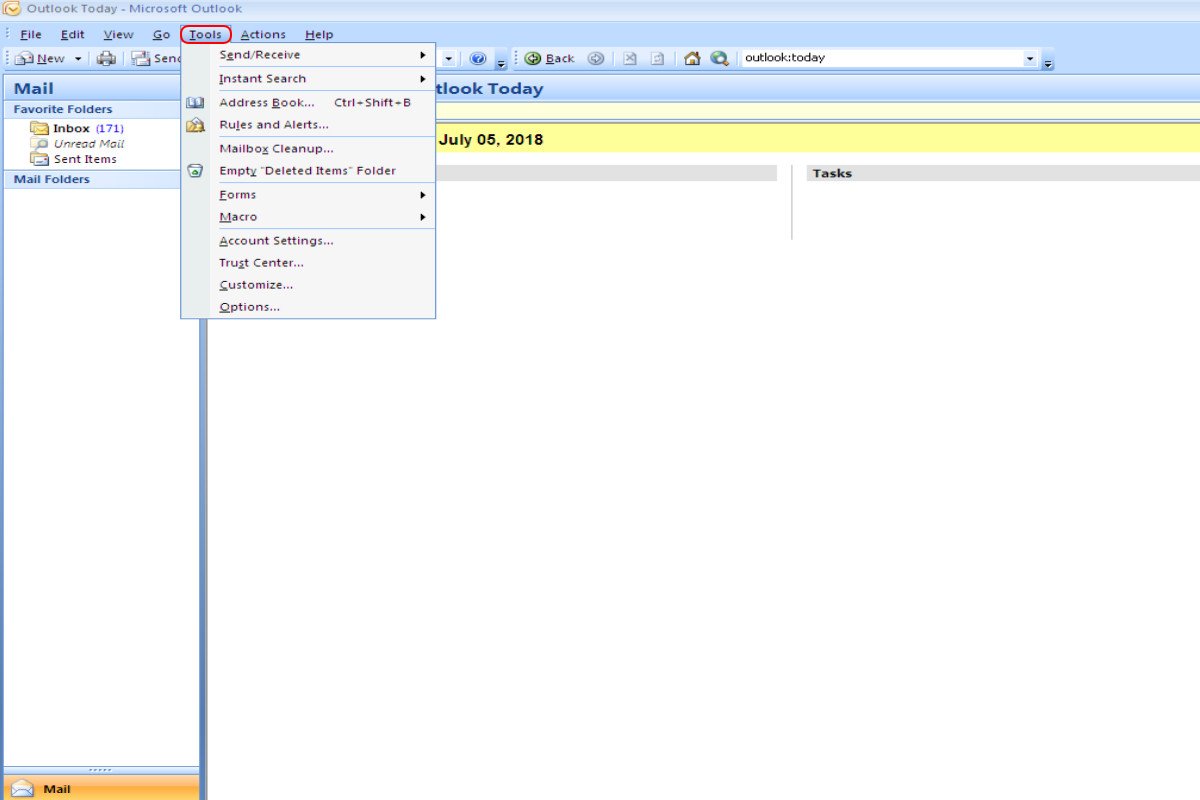
Task: Click the Search the Web globe icon
Action: (719, 59)
